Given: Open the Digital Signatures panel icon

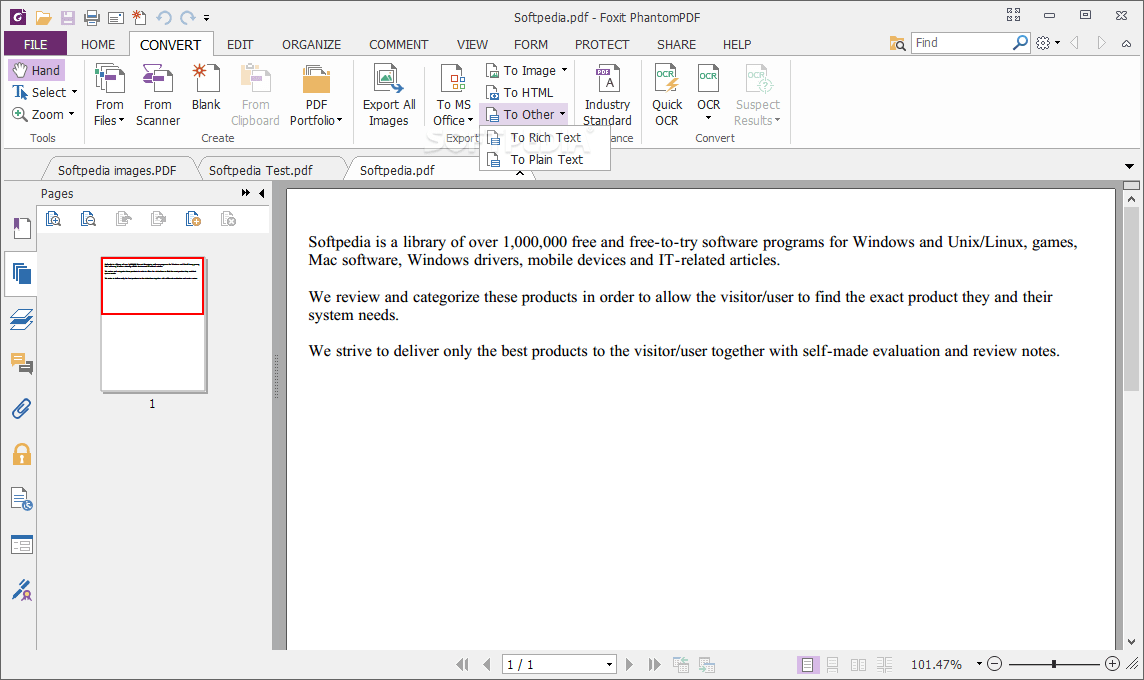Looking at the screenshot, I should (21, 590).
